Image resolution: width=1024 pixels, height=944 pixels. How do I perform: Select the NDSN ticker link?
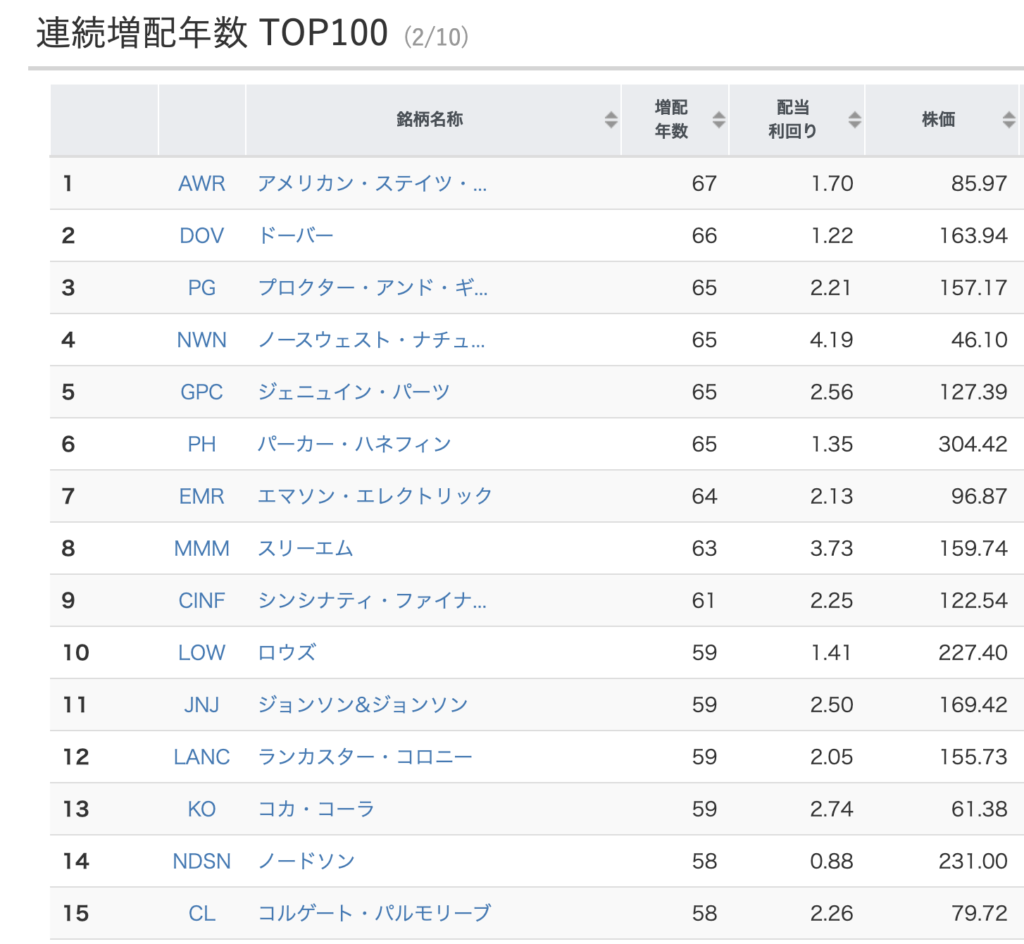[x=202, y=862]
